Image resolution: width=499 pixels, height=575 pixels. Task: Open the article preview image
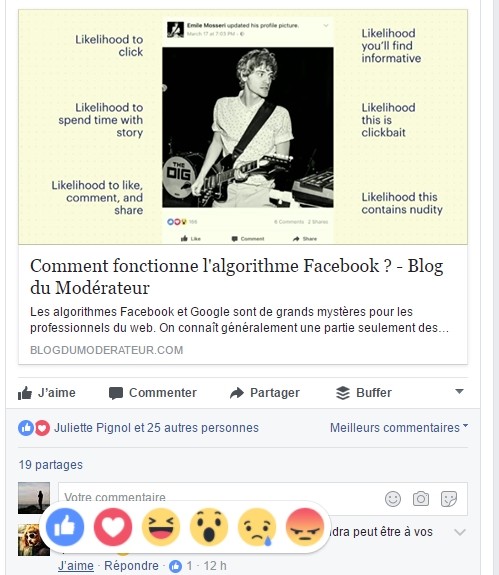point(243,127)
